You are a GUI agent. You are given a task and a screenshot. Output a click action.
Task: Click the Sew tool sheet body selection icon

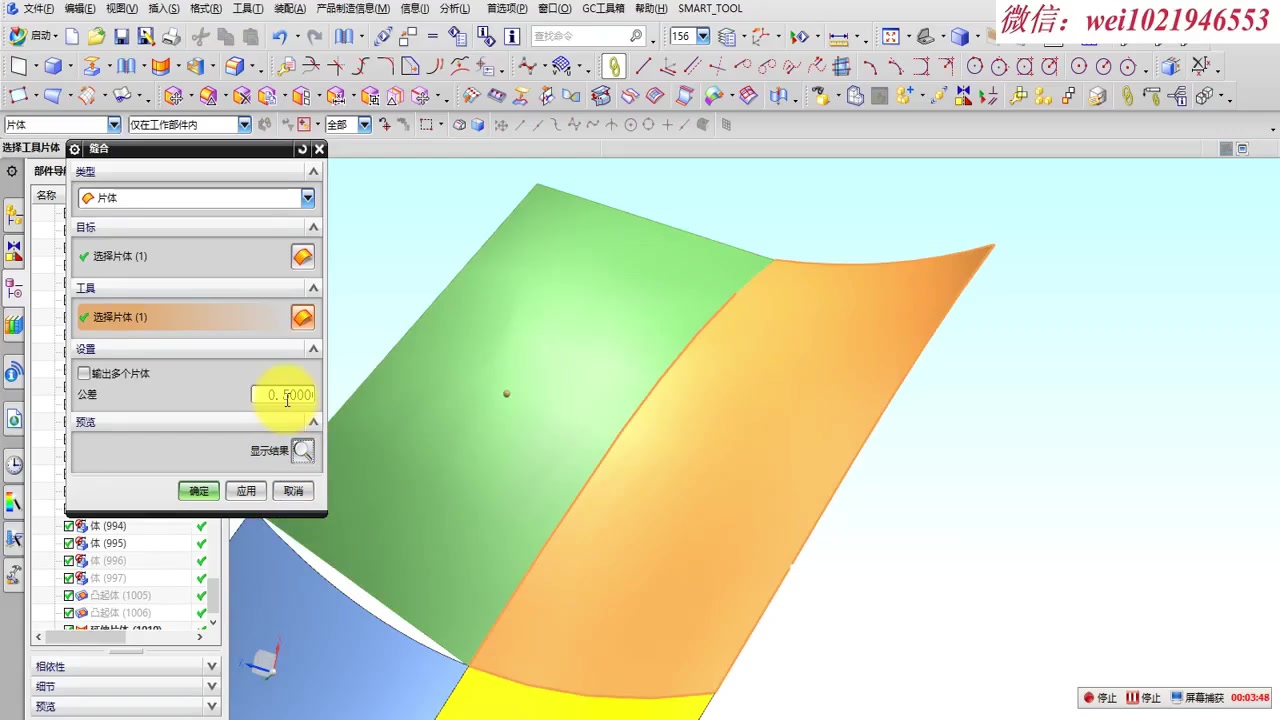pyautogui.click(x=302, y=317)
